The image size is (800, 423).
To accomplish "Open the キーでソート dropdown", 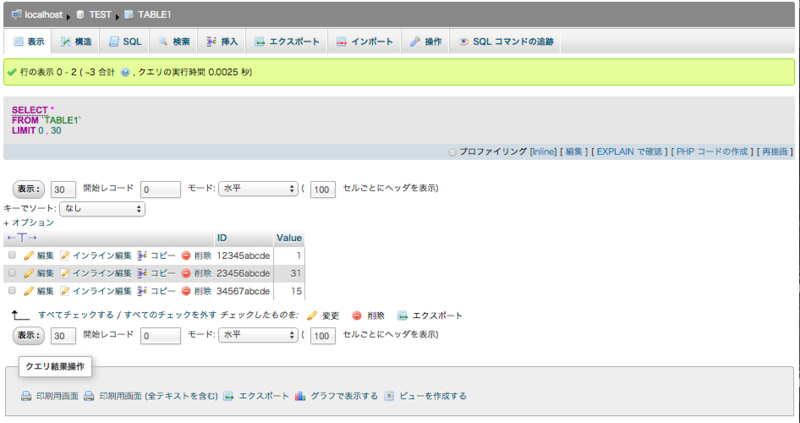I will click(x=102, y=209).
